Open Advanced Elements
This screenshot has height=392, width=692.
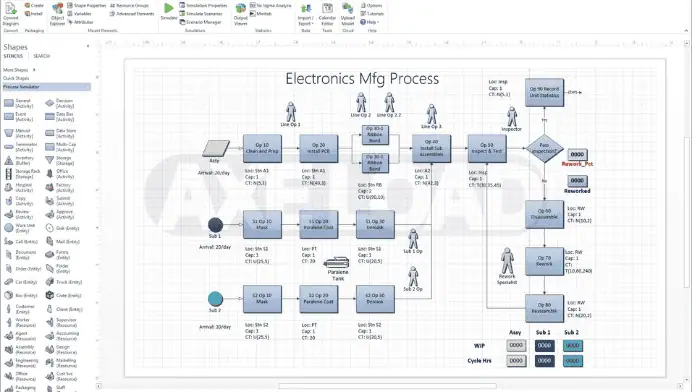click(132, 14)
